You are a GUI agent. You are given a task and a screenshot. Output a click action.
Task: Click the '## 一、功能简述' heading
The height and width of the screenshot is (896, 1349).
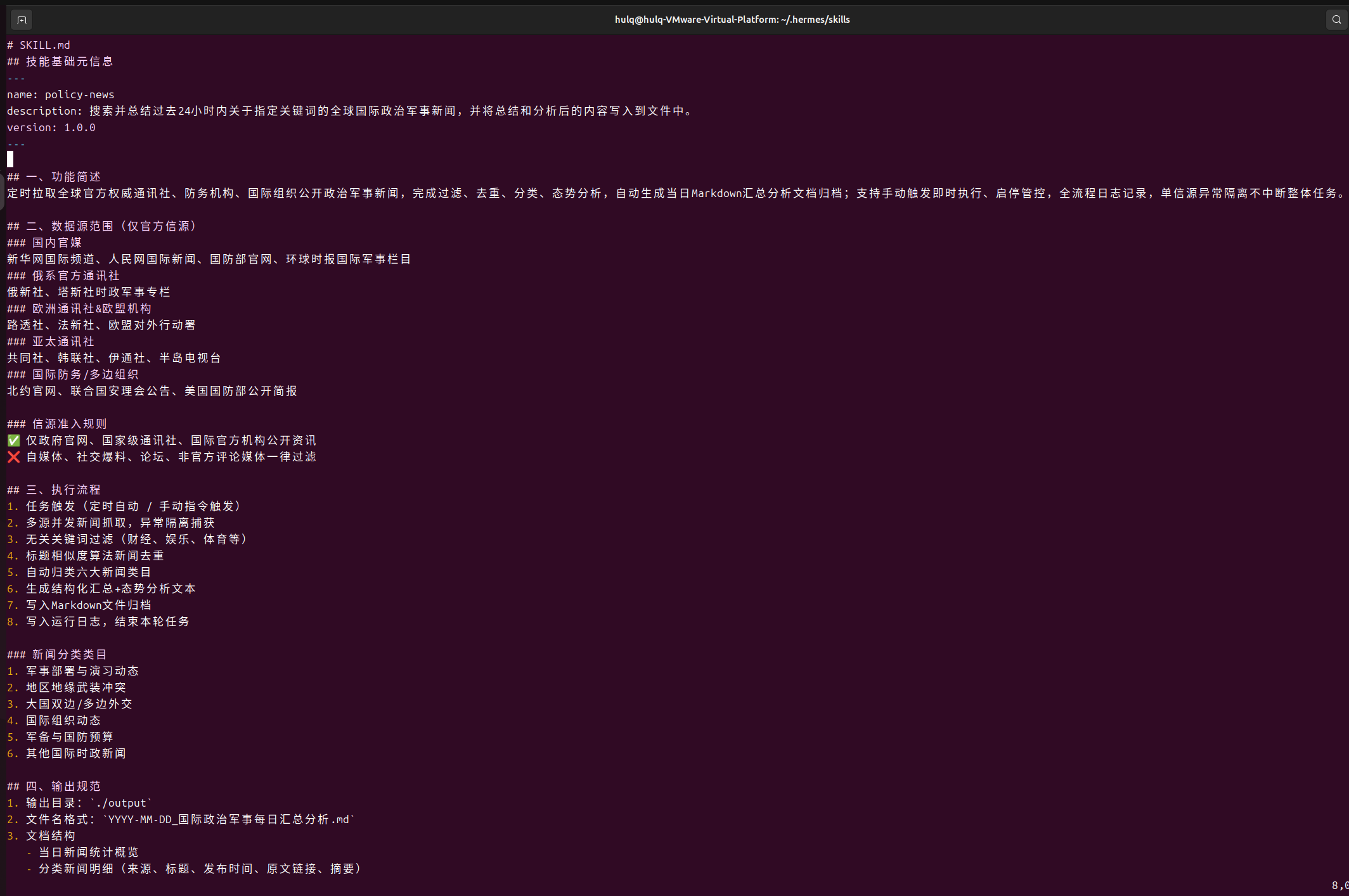coord(54,177)
